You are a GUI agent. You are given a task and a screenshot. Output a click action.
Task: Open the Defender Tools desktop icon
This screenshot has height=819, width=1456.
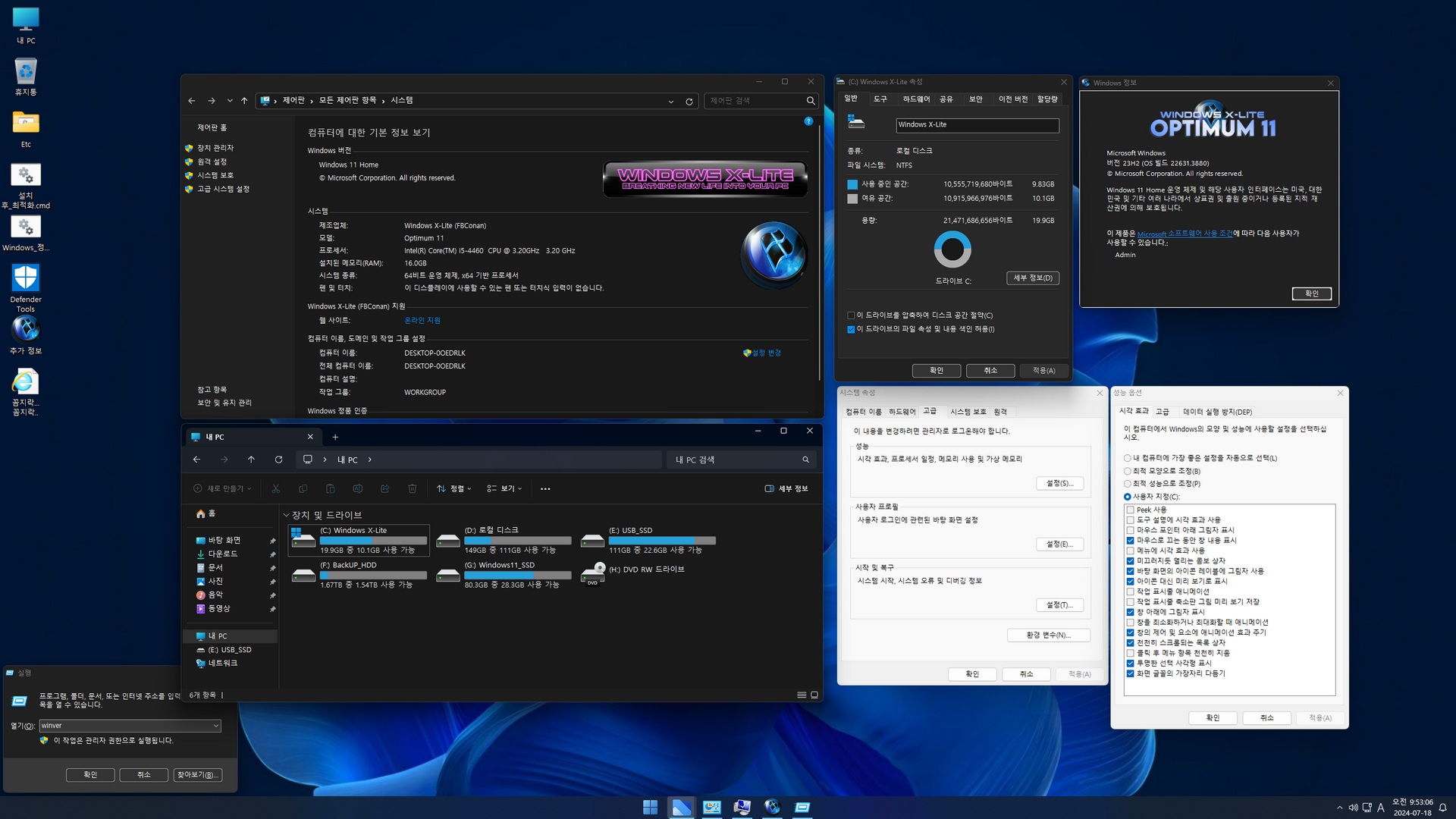(26, 278)
